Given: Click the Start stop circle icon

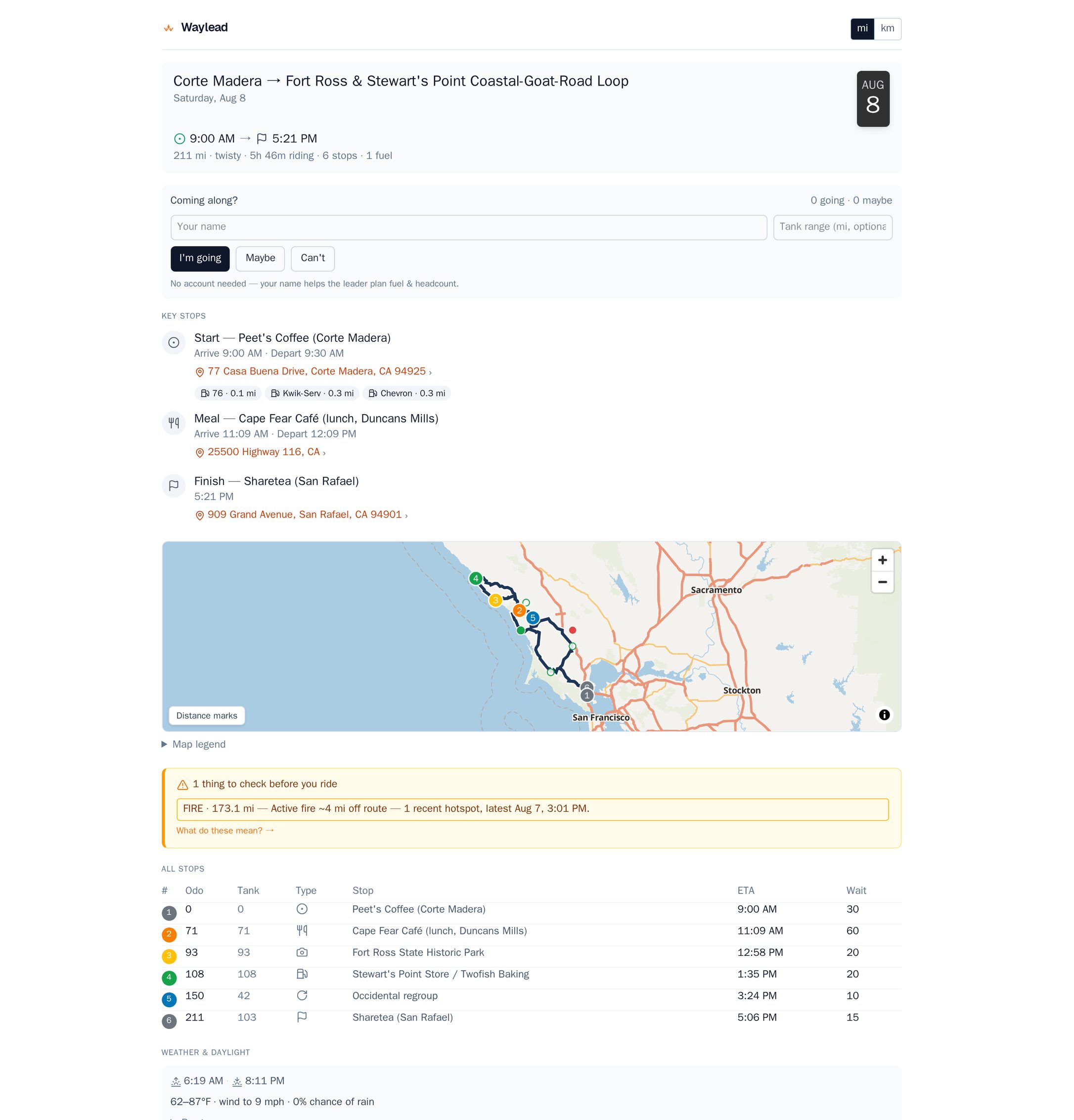Looking at the screenshot, I should click(x=174, y=342).
